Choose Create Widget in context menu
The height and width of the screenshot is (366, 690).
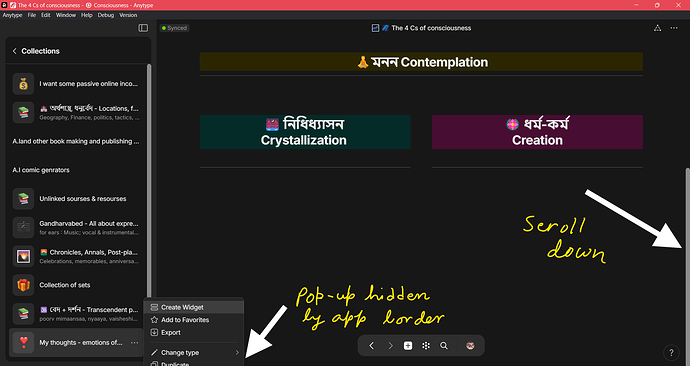194,307
